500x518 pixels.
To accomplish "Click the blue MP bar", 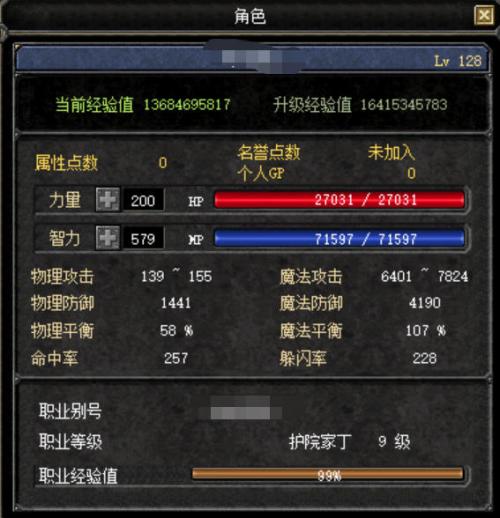I will [339, 238].
